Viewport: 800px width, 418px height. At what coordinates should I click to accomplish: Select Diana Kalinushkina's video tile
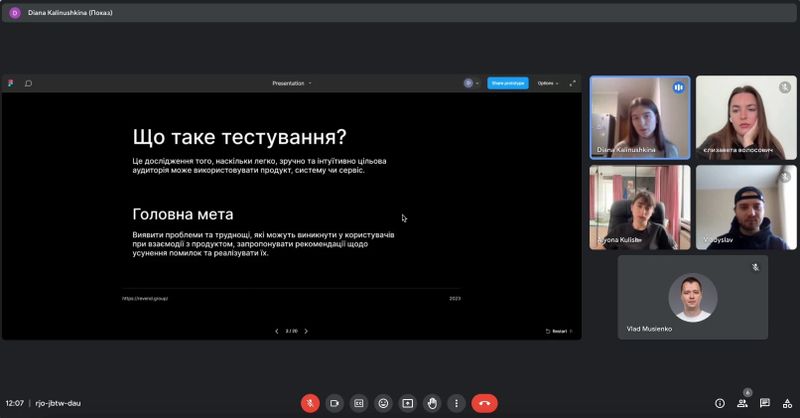pyautogui.click(x=640, y=118)
